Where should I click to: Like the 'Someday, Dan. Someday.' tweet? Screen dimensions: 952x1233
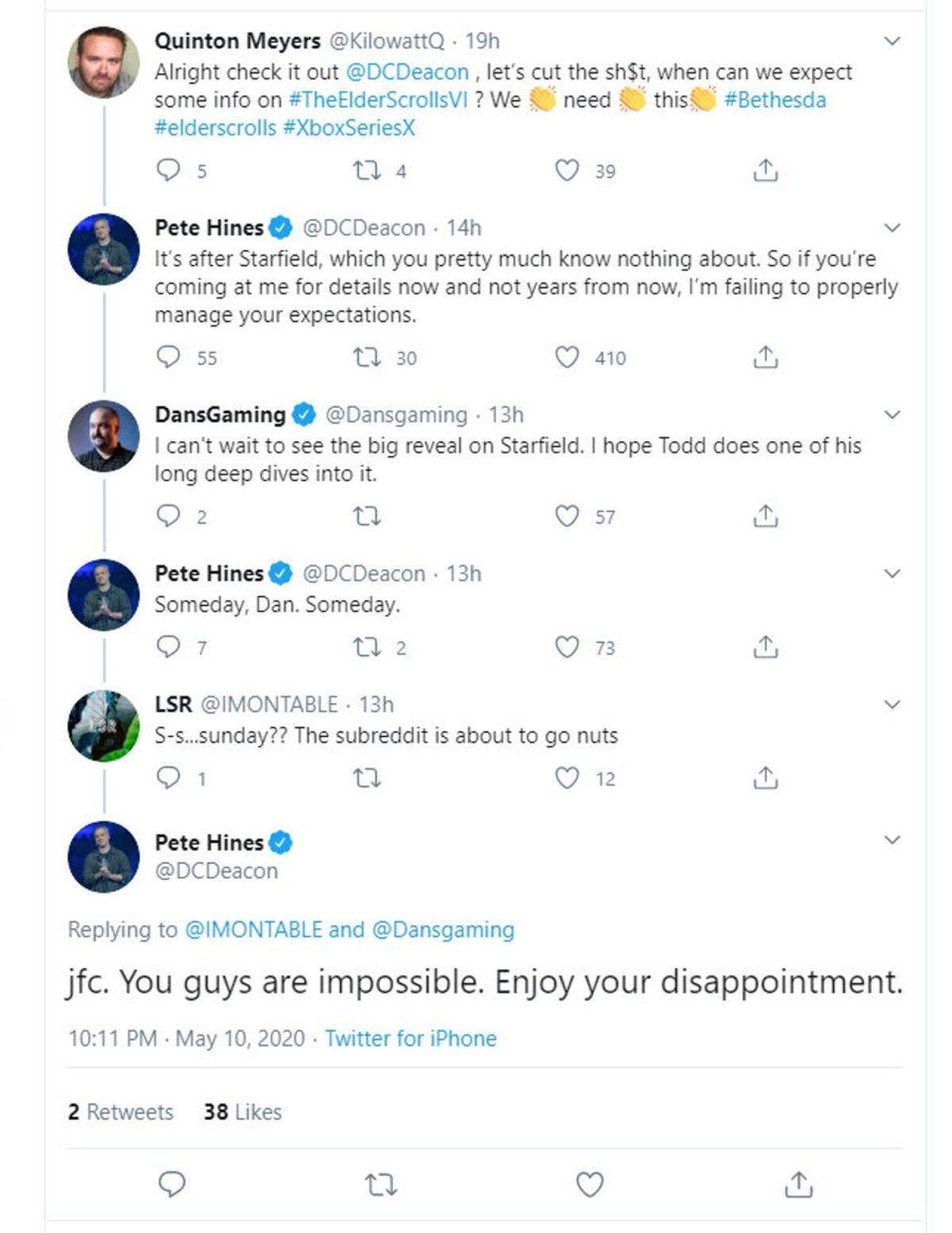click(x=566, y=647)
